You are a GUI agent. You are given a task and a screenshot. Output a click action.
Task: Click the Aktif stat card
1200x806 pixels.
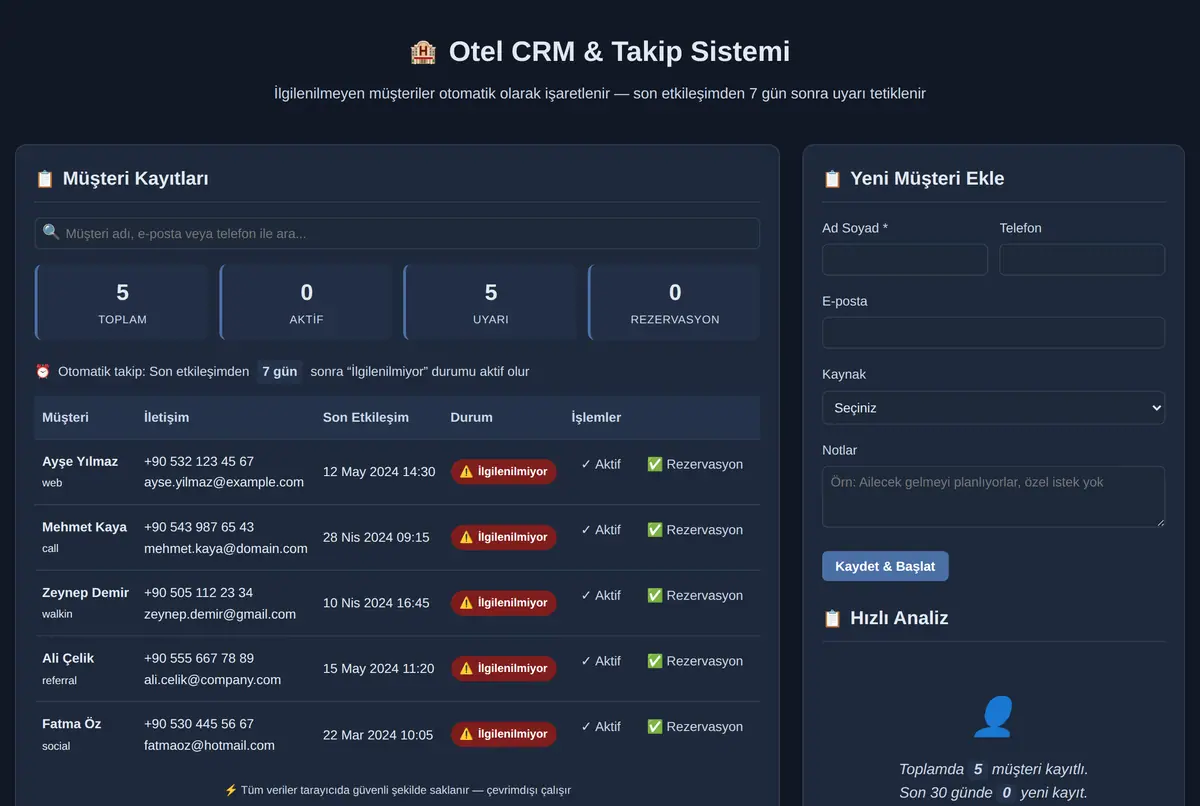click(x=306, y=303)
